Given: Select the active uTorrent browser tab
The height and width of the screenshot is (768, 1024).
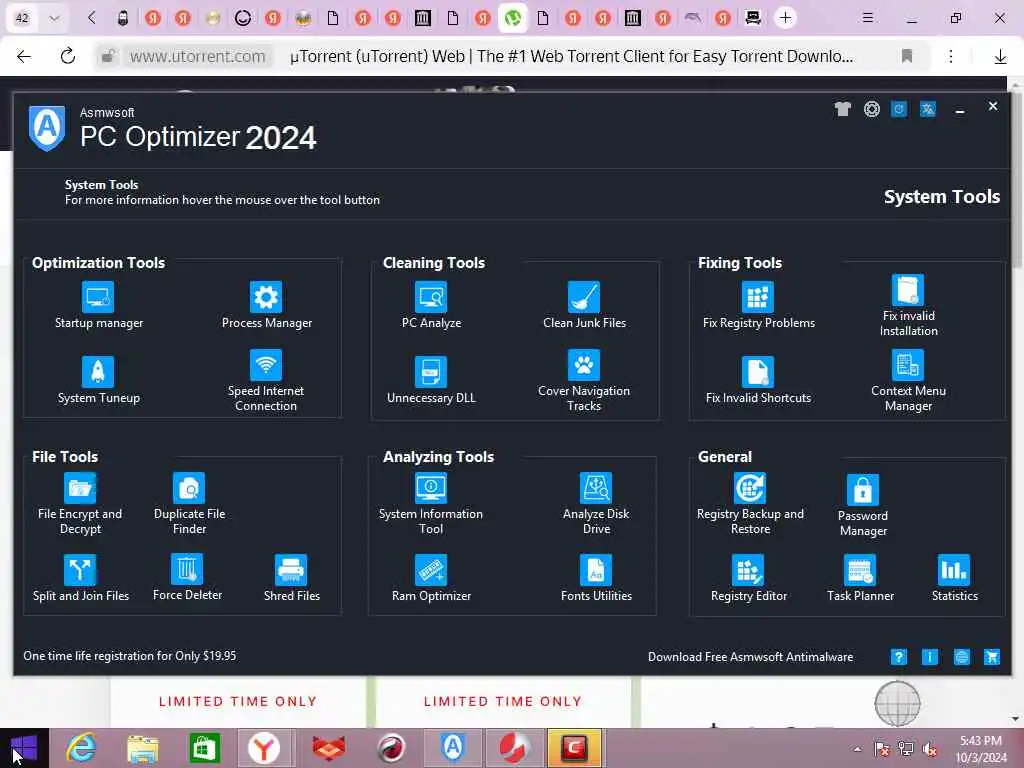Looking at the screenshot, I should tap(513, 18).
